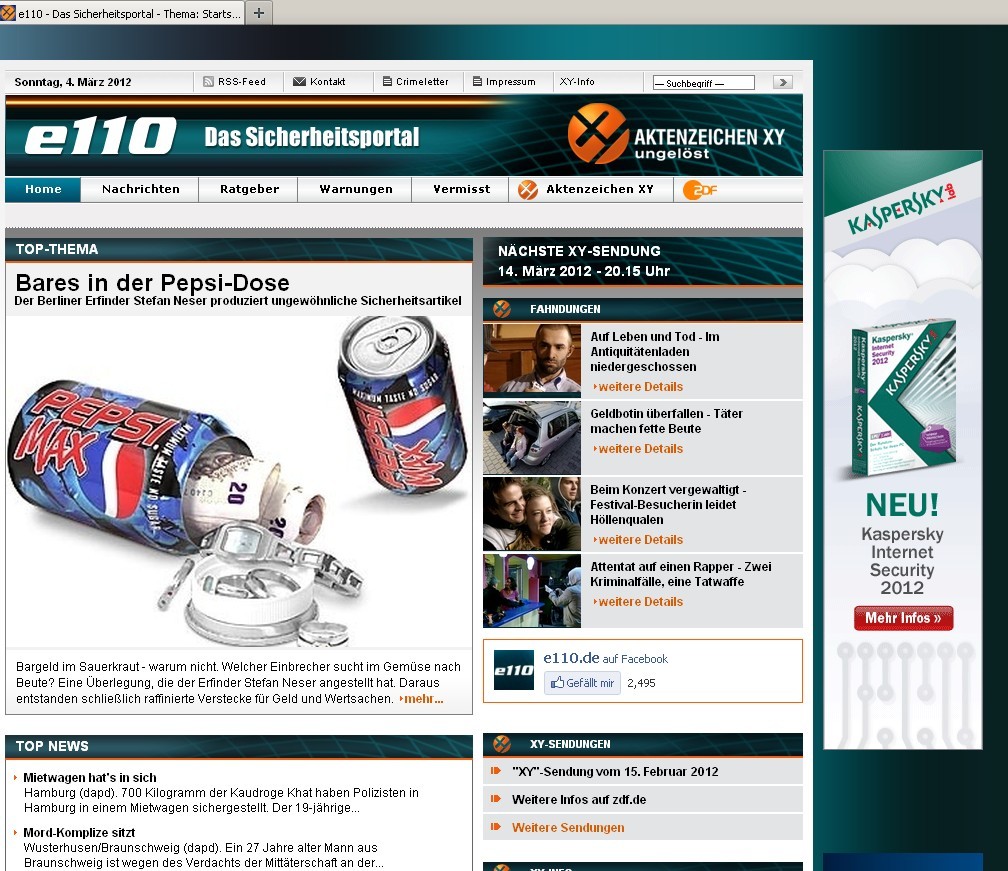Click the Impressum document icon

point(477,82)
